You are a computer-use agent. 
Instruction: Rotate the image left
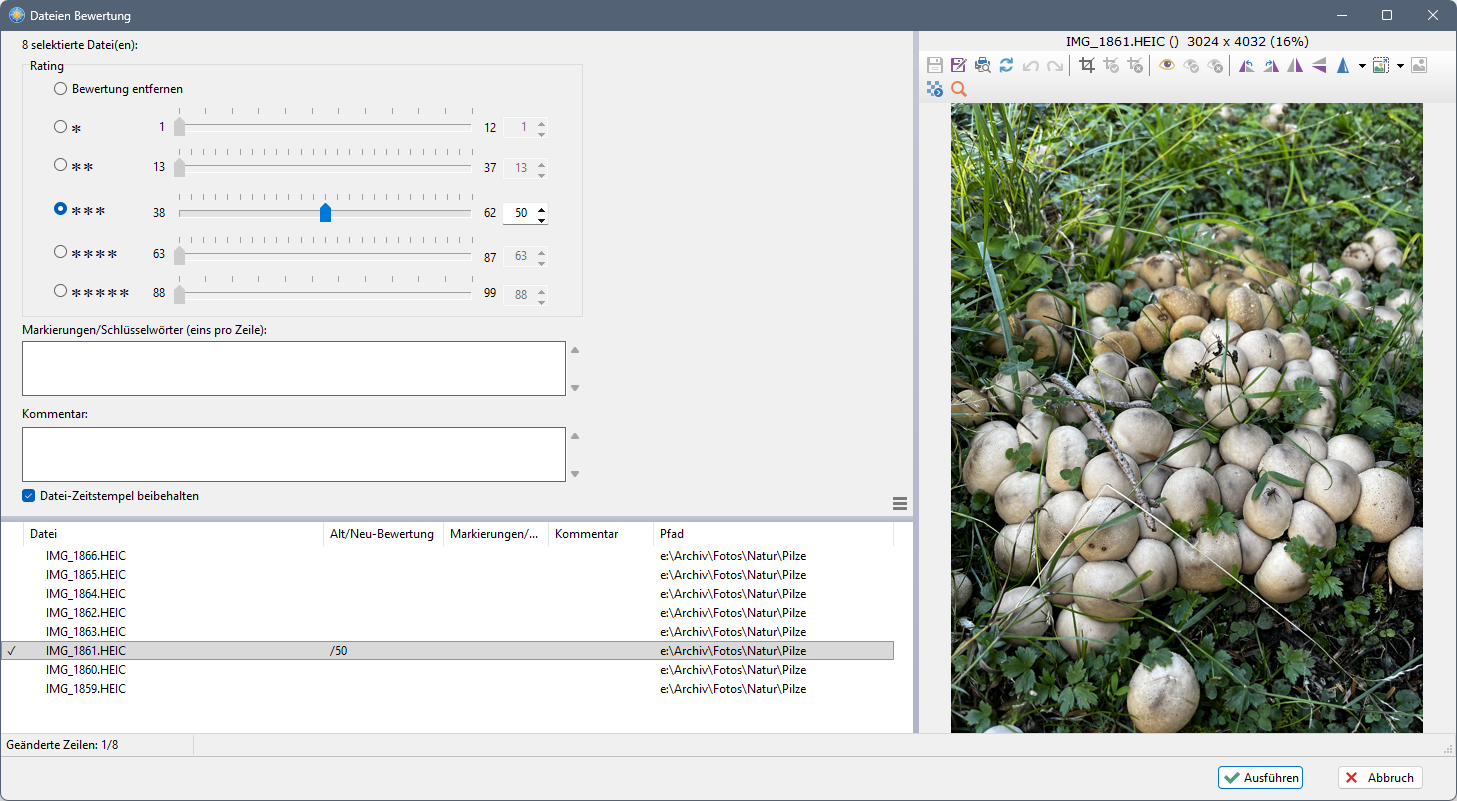click(x=1246, y=66)
